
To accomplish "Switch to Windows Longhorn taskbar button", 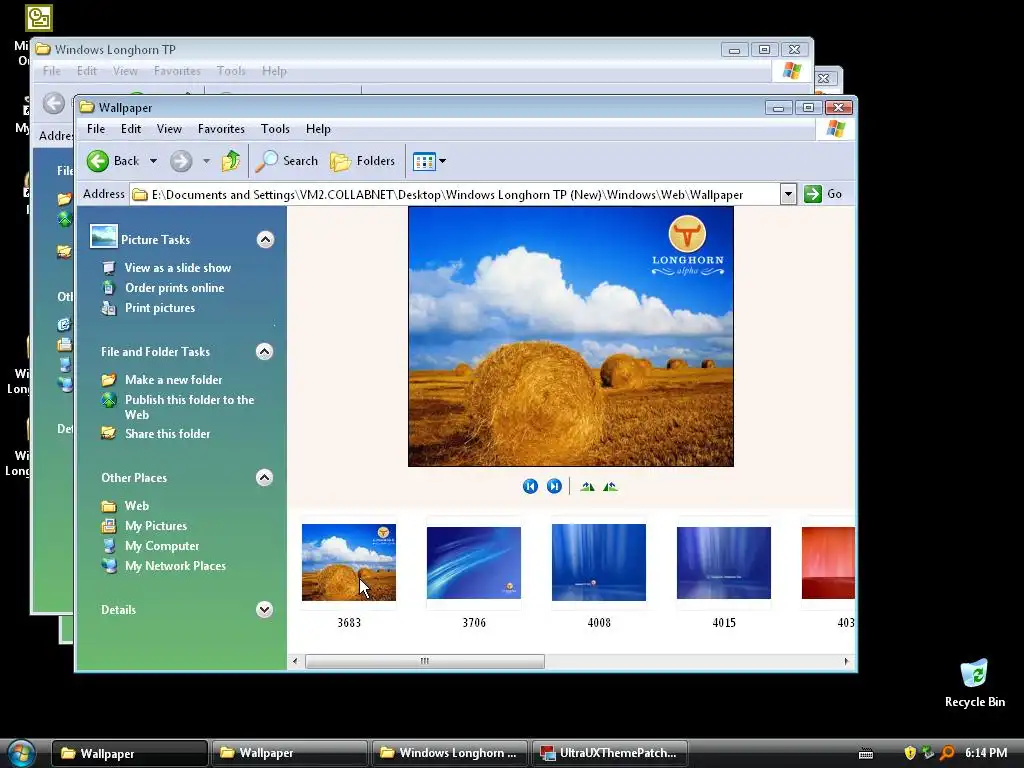I will (451, 753).
